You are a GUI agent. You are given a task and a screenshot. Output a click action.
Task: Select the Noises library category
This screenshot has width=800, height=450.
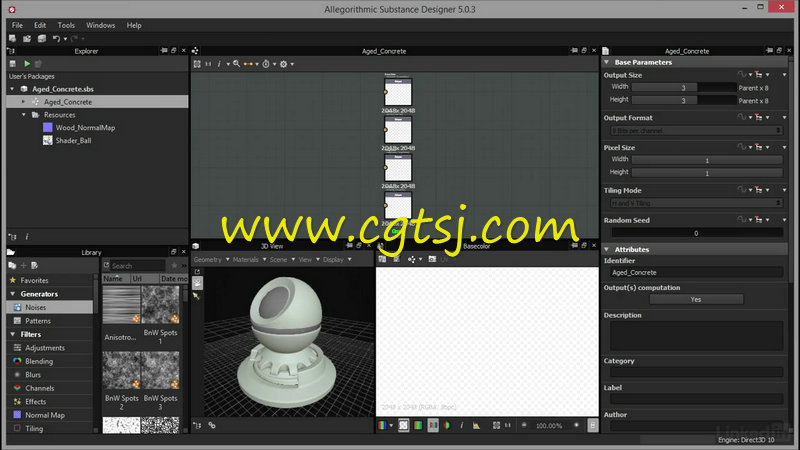[49, 307]
